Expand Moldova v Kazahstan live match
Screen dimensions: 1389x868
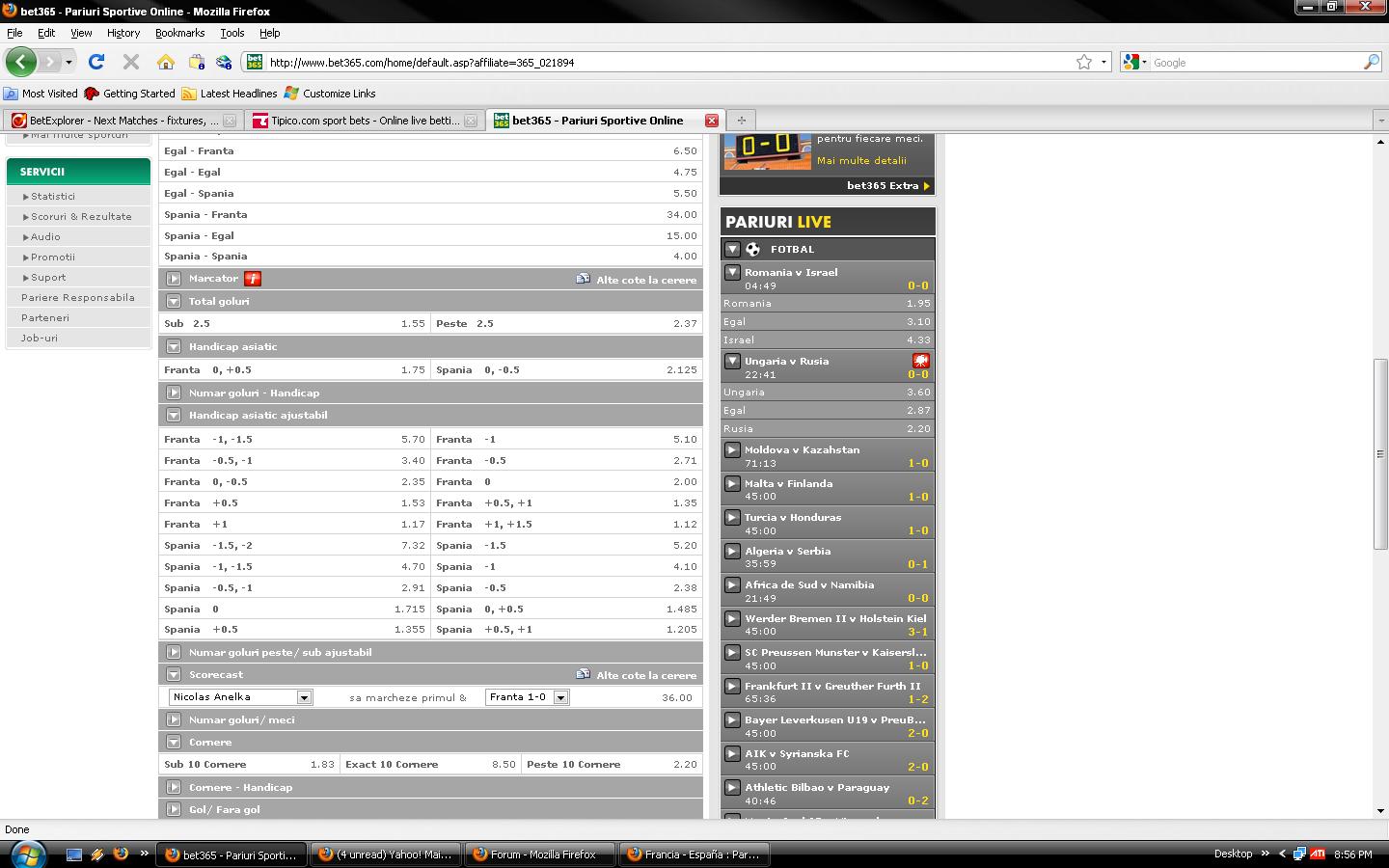(x=733, y=449)
